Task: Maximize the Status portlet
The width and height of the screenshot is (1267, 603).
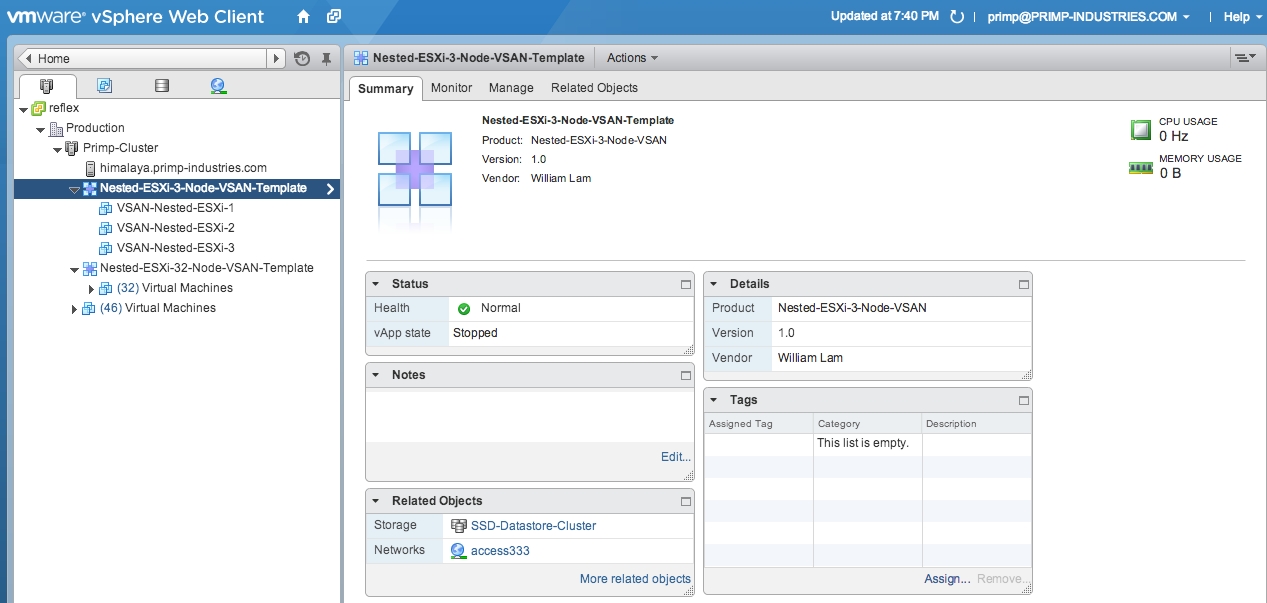Action: (686, 284)
